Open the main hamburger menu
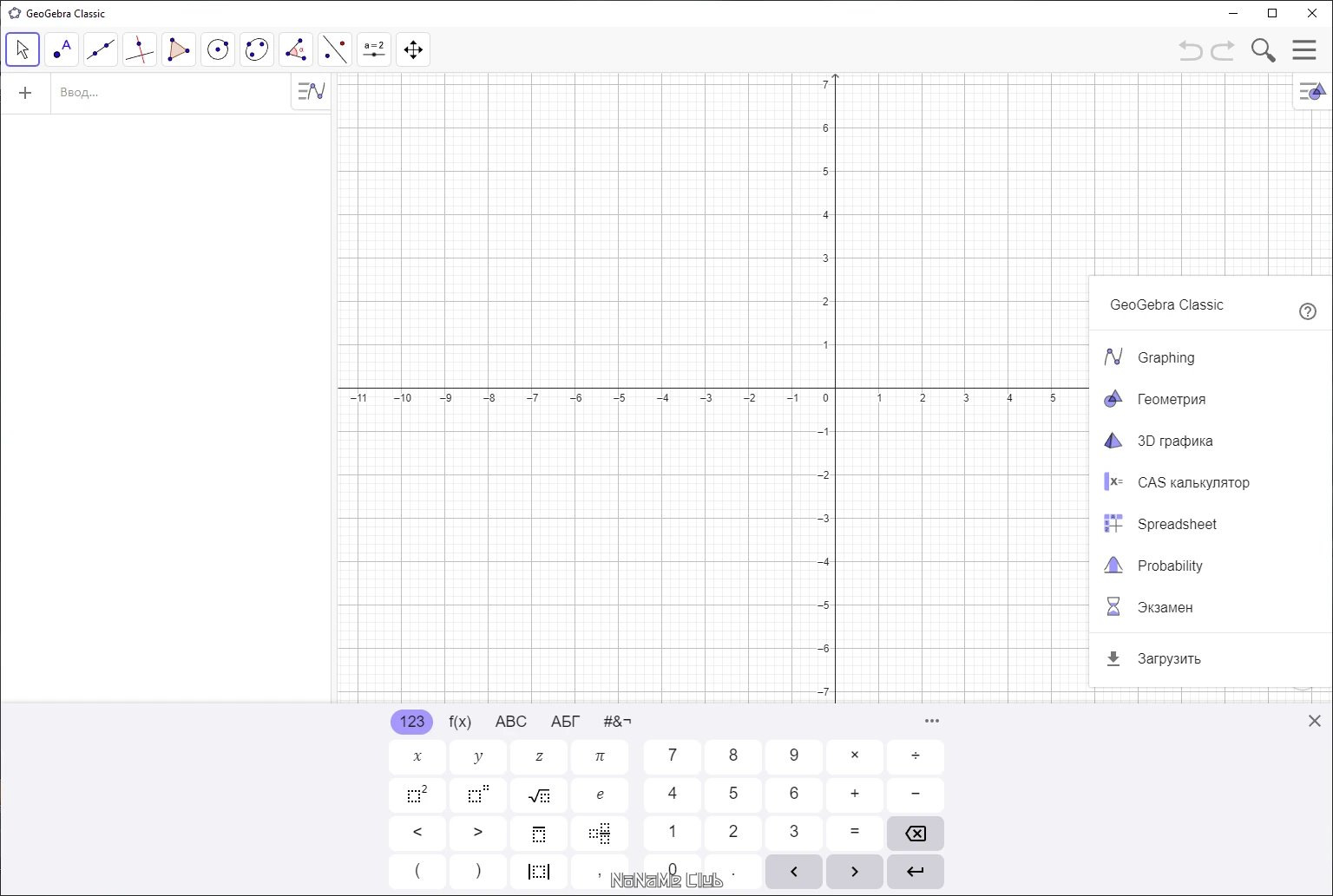This screenshot has width=1333, height=896. pos(1304,49)
